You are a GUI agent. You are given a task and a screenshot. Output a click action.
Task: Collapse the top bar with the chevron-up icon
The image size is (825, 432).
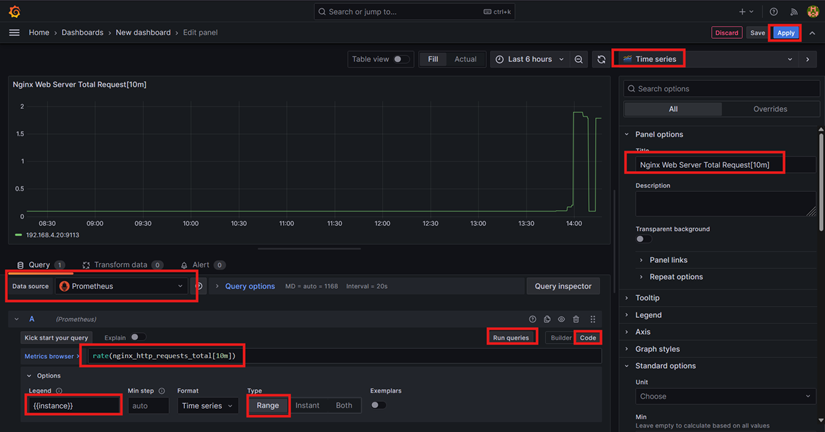(812, 33)
